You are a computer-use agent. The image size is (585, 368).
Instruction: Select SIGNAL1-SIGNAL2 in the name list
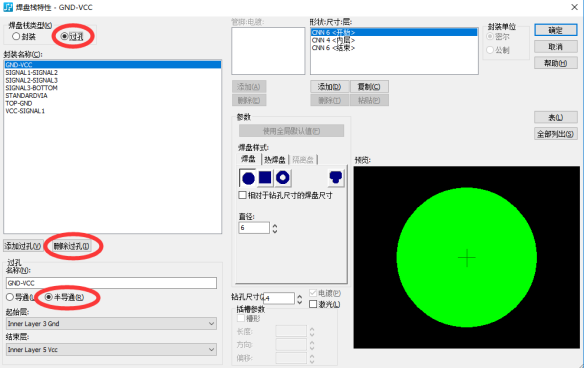(x=112, y=72)
